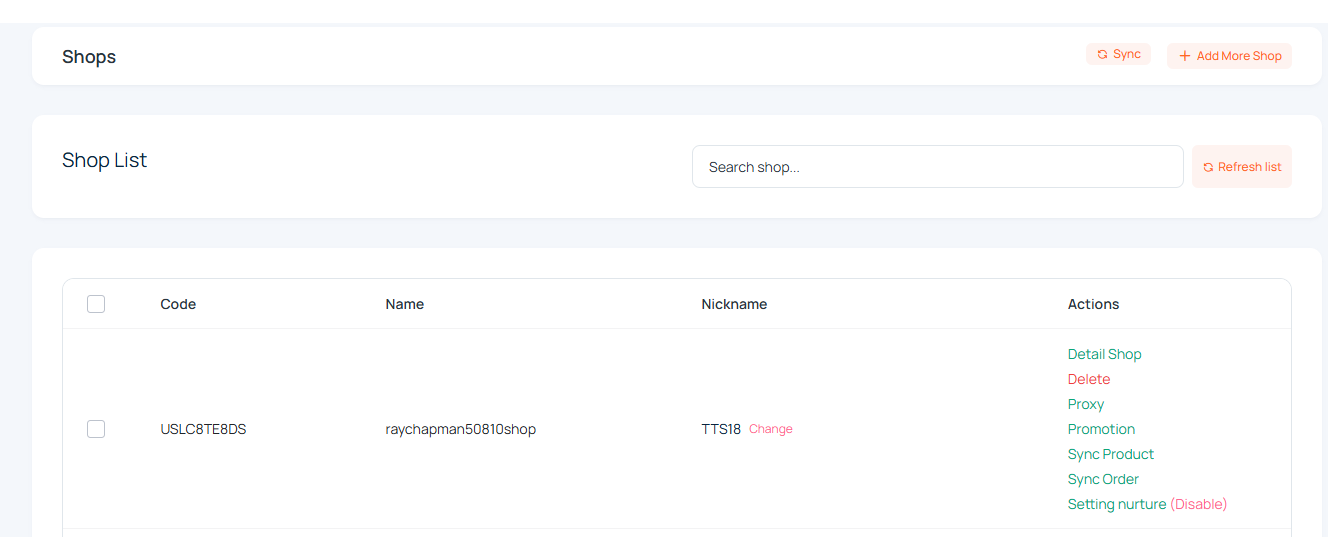Click the shop name raychapman50810shop
The height and width of the screenshot is (537, 1328).
click(460, 429)
